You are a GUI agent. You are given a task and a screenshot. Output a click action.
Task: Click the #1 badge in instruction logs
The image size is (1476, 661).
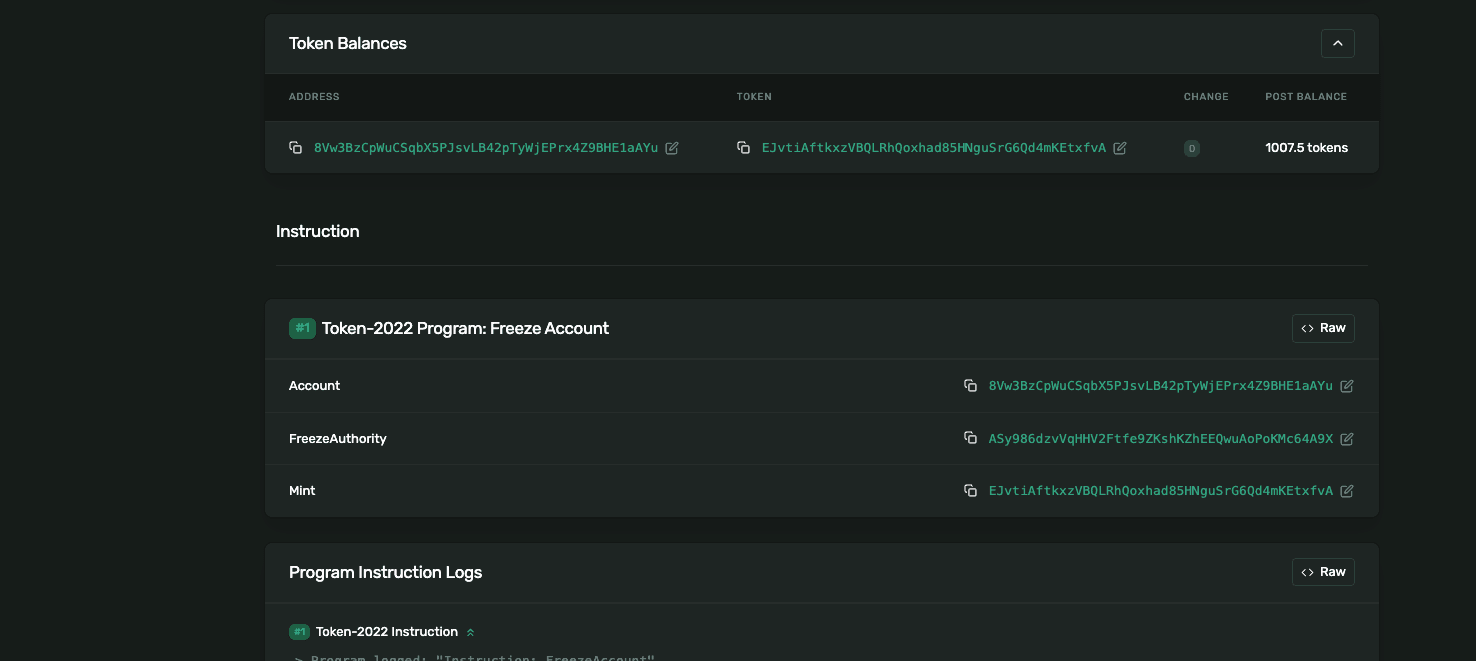click(x=299, y=632)
